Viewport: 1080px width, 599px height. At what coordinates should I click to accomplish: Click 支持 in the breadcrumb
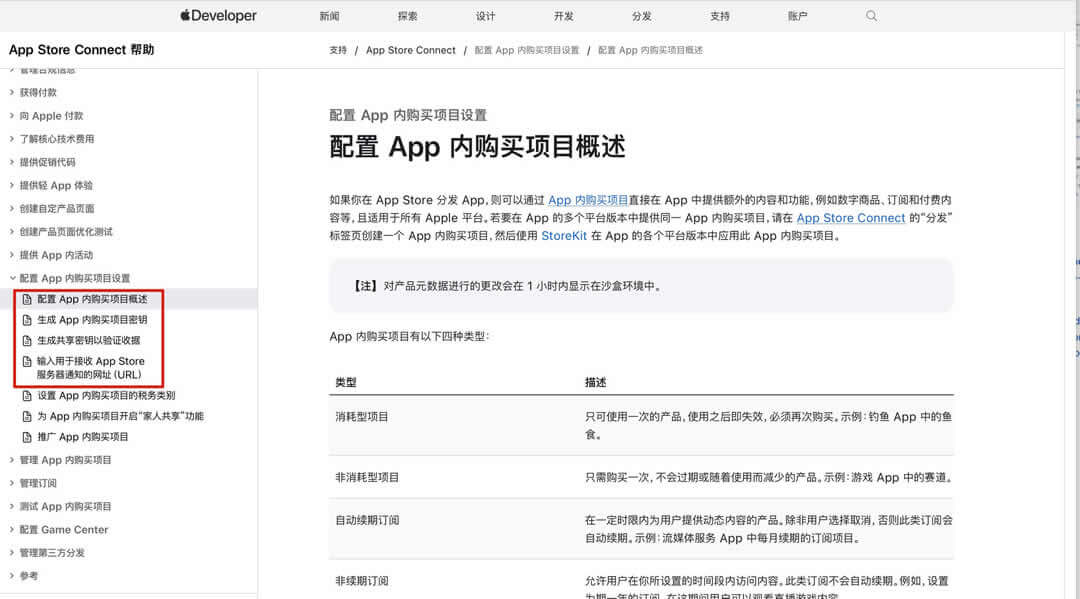338,50
